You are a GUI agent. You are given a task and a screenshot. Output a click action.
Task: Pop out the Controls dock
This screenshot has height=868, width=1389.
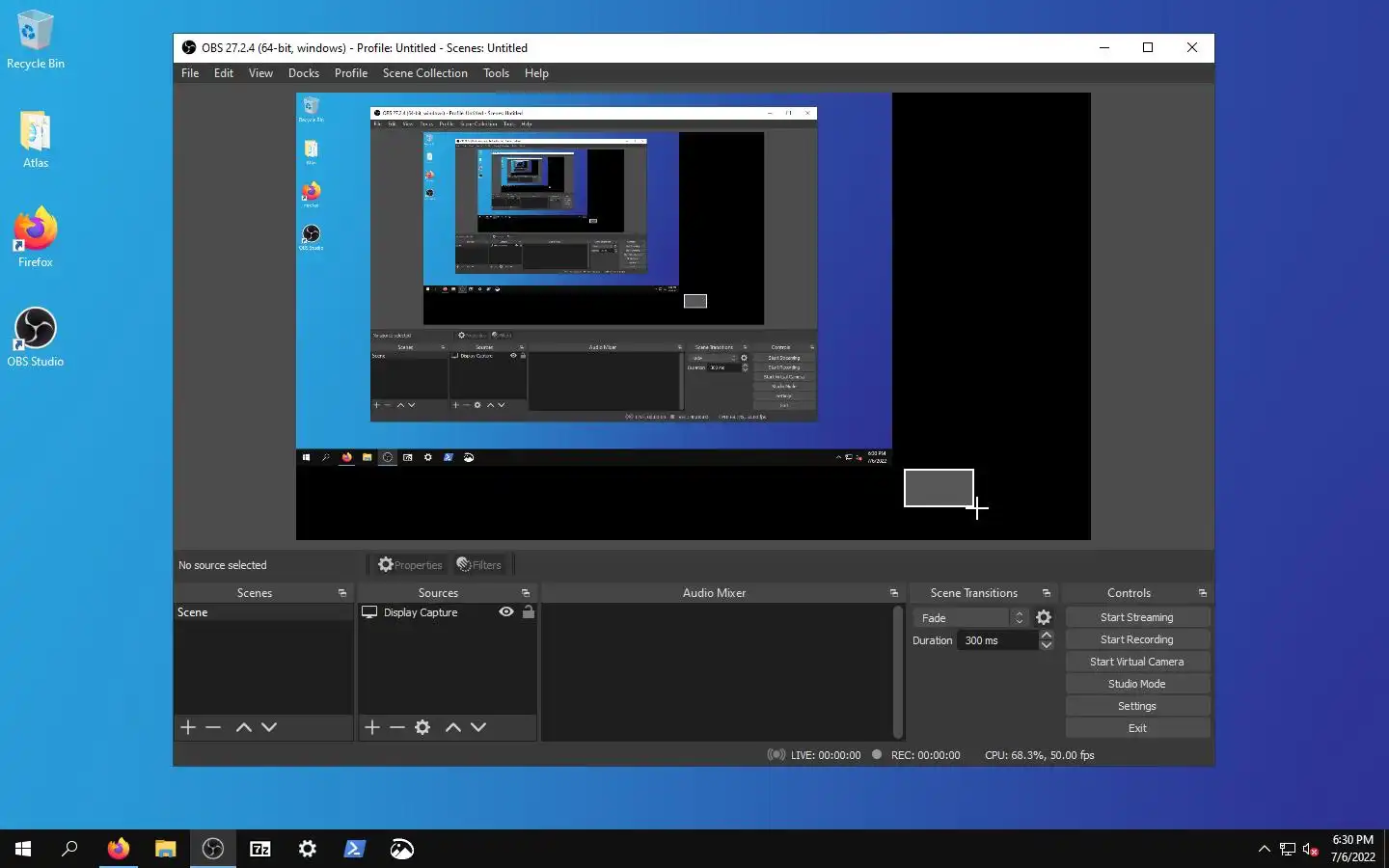pyautogui.click(x=1203, y=593)
